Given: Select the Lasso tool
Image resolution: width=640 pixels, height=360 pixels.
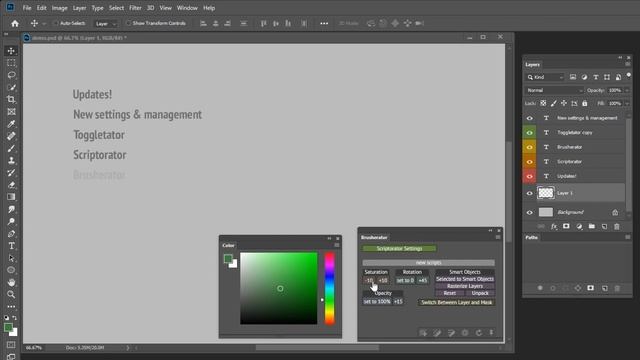Looking at the screenshot, I should pos(11,75).
